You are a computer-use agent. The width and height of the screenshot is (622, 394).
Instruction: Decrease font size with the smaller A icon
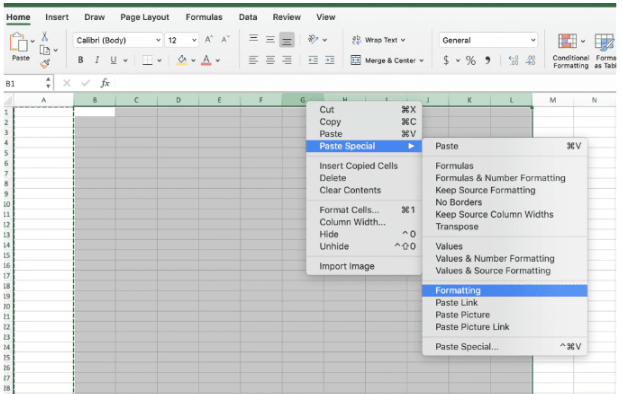tap(225, 40)
